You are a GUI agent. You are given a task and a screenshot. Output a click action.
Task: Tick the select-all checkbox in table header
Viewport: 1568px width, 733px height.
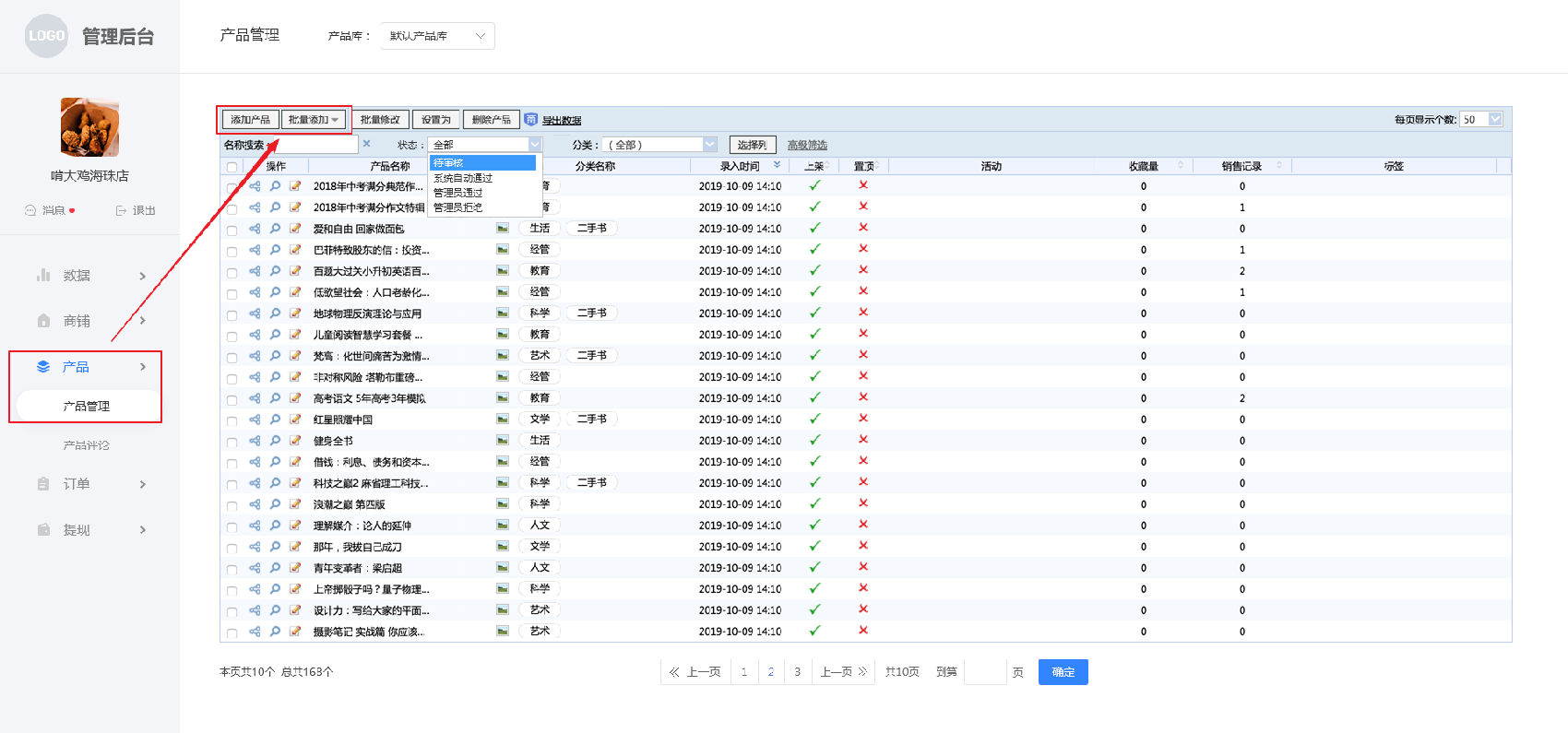pyautogui.click(x=232, y=167)
